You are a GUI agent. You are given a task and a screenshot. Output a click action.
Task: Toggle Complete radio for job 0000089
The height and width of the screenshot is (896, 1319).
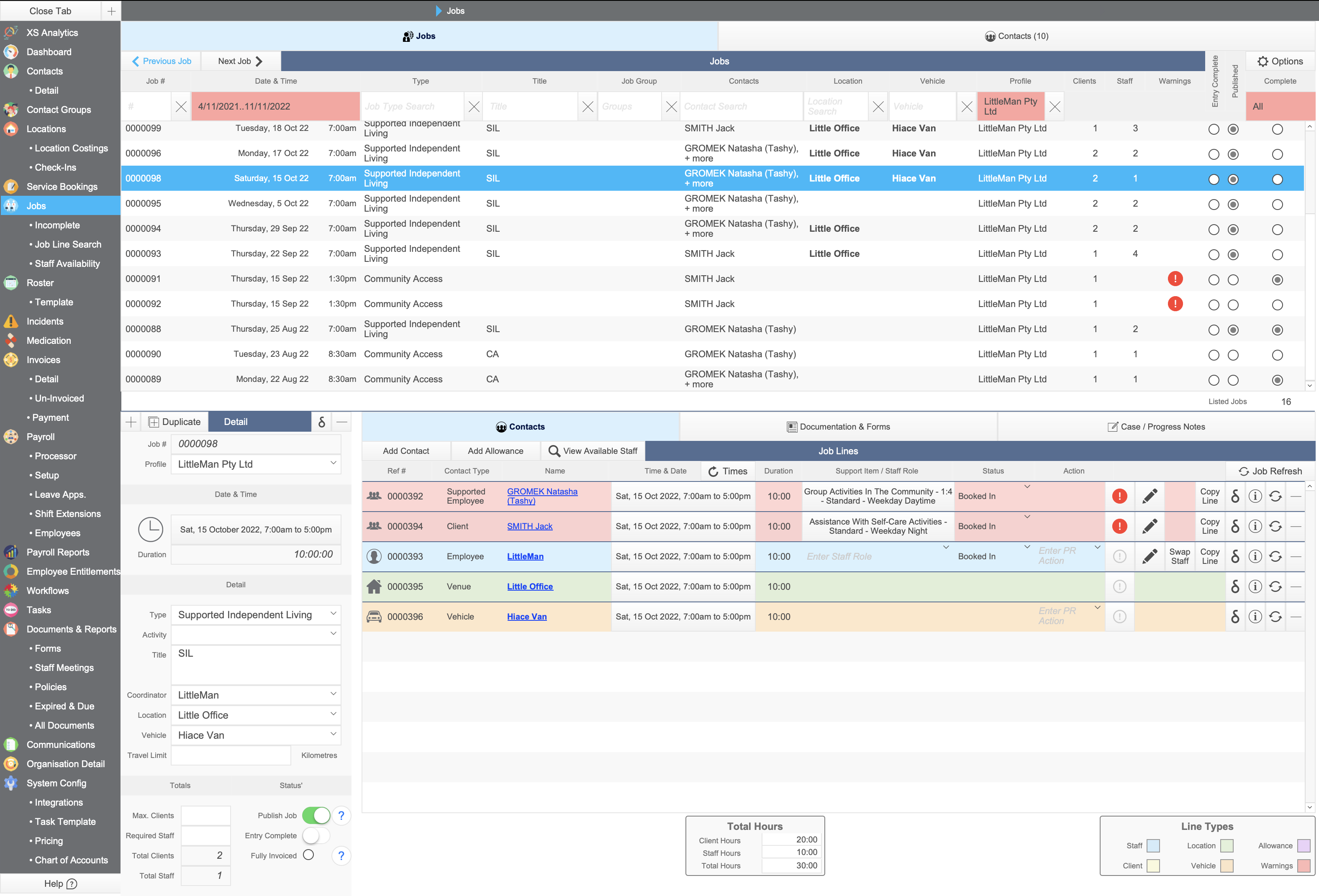coord(1277,380)
